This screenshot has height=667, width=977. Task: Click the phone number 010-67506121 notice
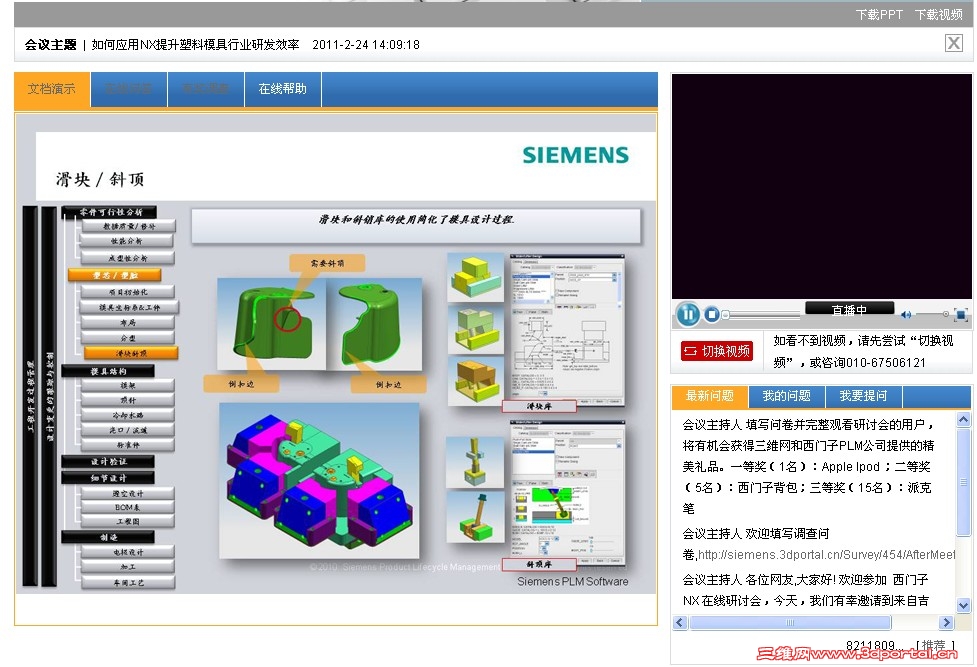pyautogui.click(x=886, y=363)
